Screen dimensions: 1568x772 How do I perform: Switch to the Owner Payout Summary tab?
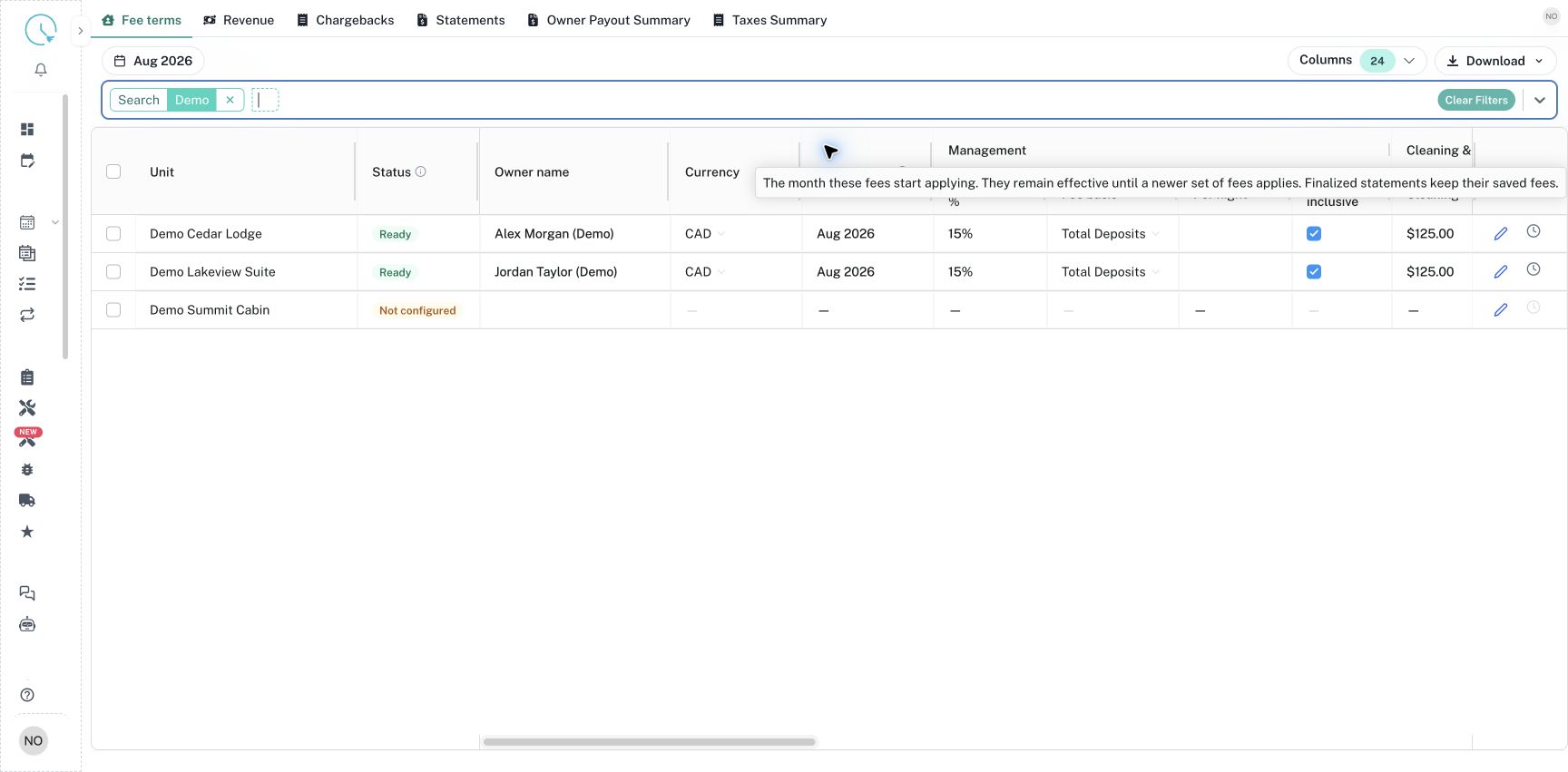[609, 20]
